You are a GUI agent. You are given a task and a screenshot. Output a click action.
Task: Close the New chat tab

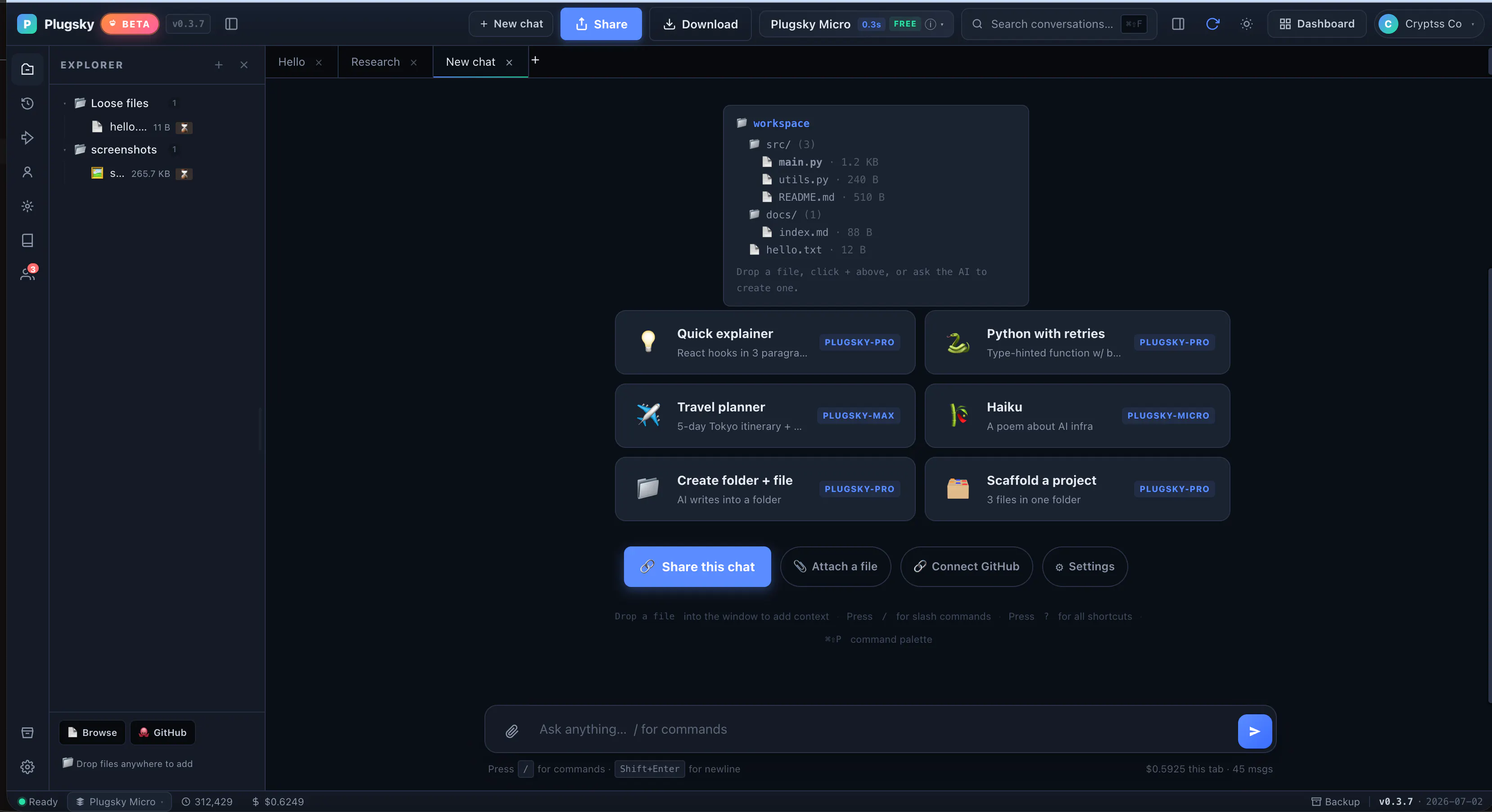509,63
